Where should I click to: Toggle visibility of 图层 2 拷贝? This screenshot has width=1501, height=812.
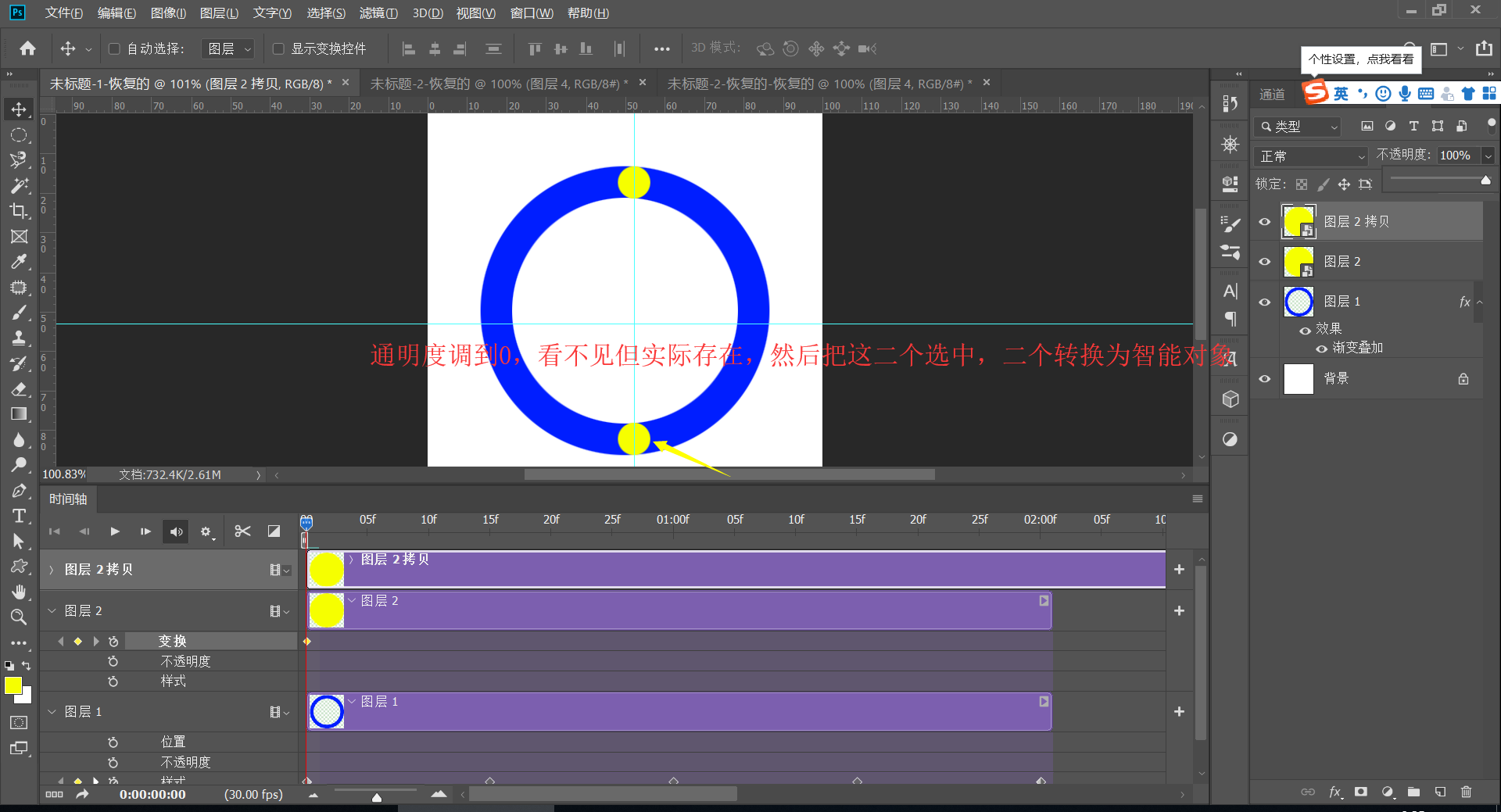click(x=1264, y=221)
